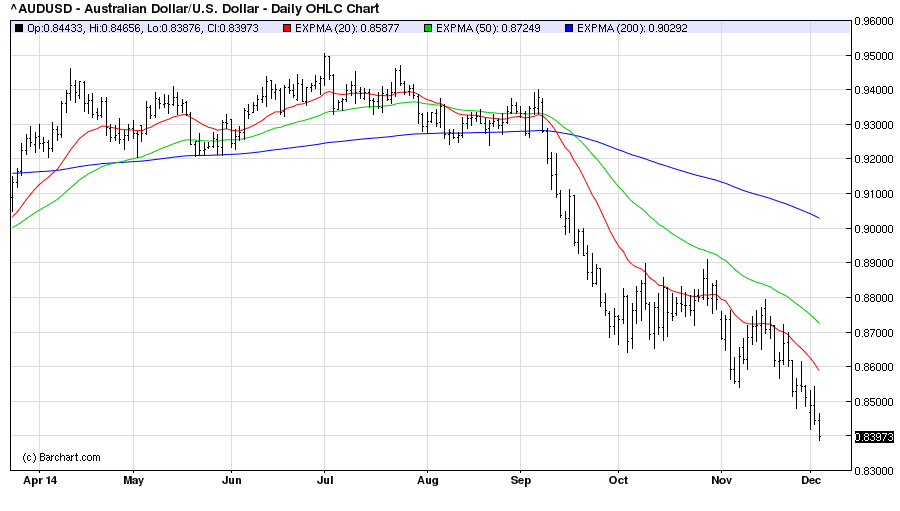The image size is (900, 511).
Task: Click the OHLC open/high/low/close values readout
Action: (x=142, y=28)
